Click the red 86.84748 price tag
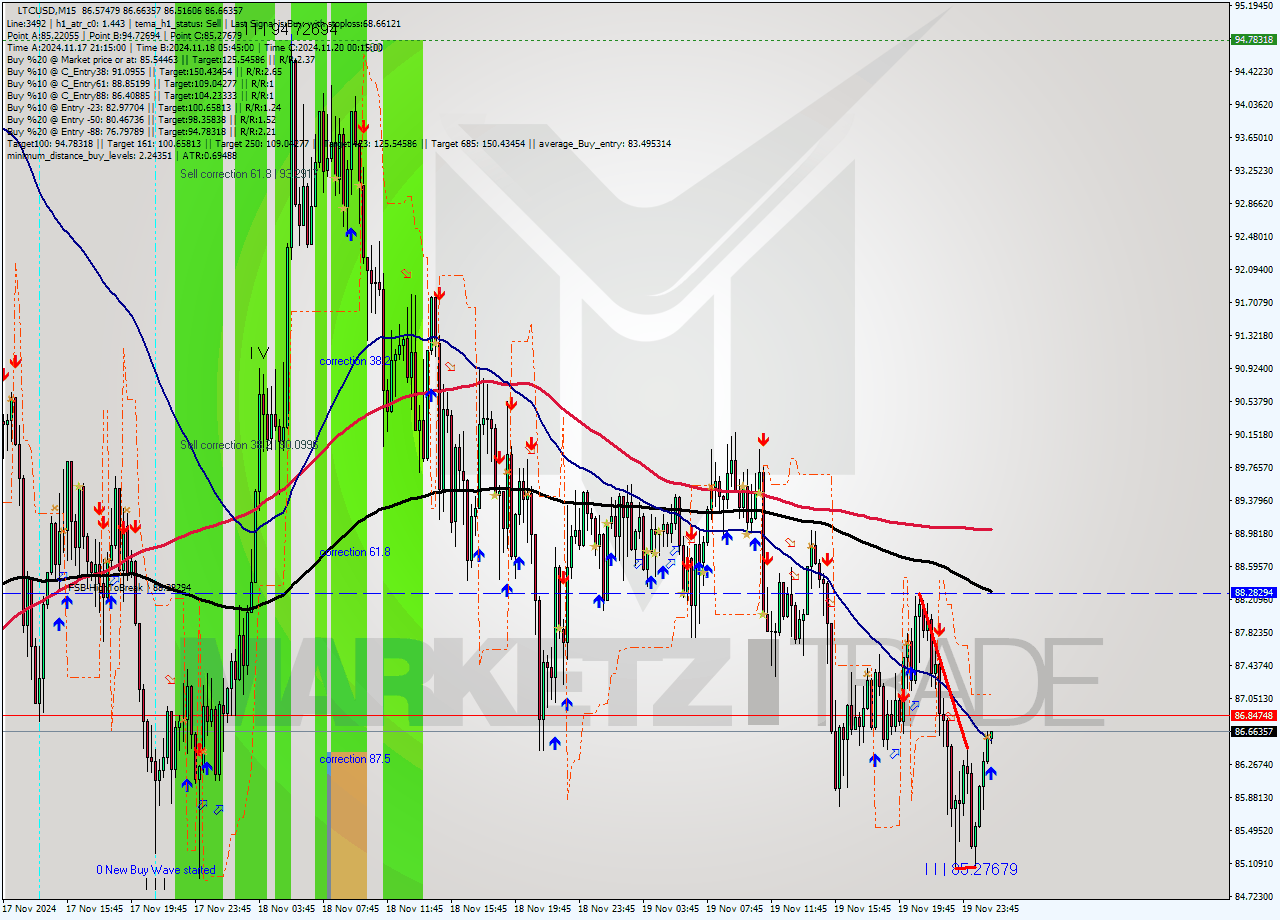Image resolution: width=1280 pixels, height=920 pixels. point(1254,716)
